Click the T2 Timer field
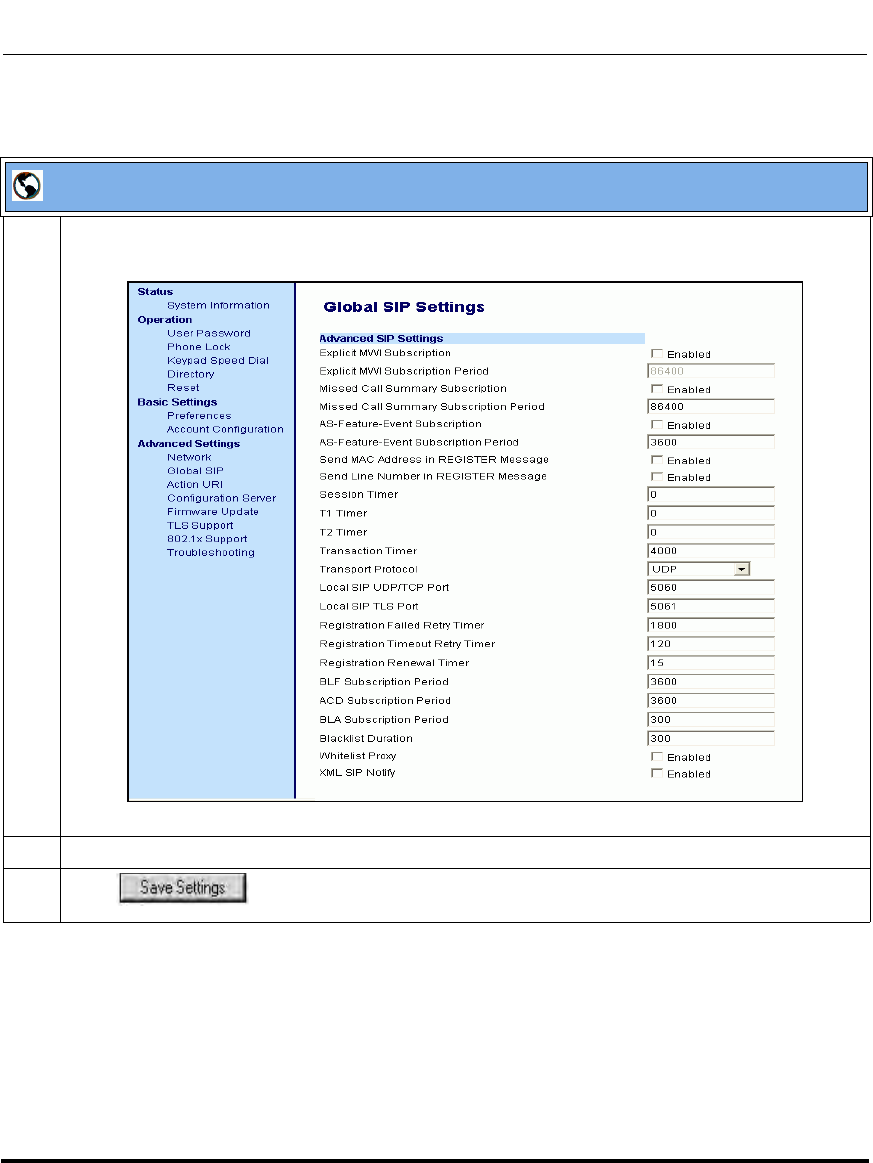Viewport: 873px width, 1163px height. click(711, 533)
